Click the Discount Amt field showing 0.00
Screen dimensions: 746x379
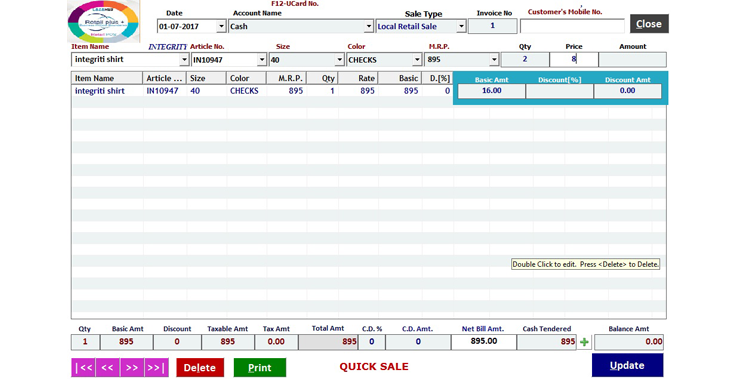point(628,91)
